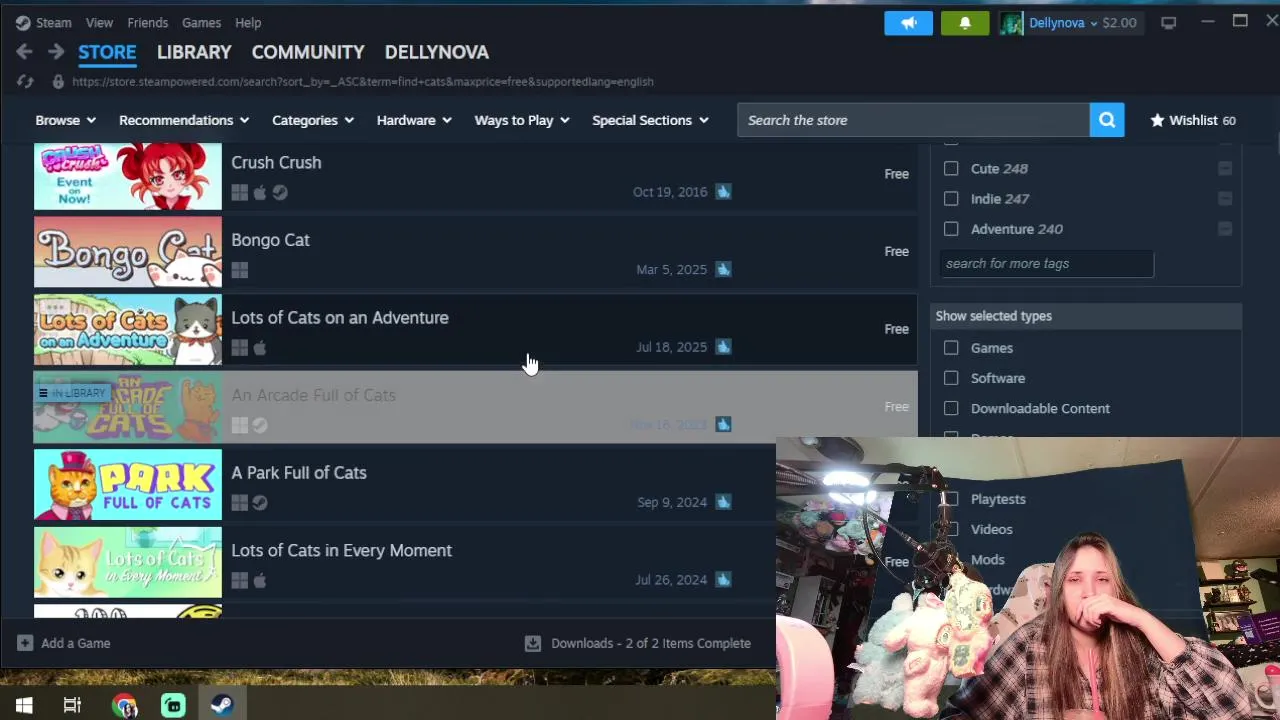Screen dimensions: 1280x720
Task: Click Lots of Cats on an Adventure review icon
Action: [x=723, y=347]
